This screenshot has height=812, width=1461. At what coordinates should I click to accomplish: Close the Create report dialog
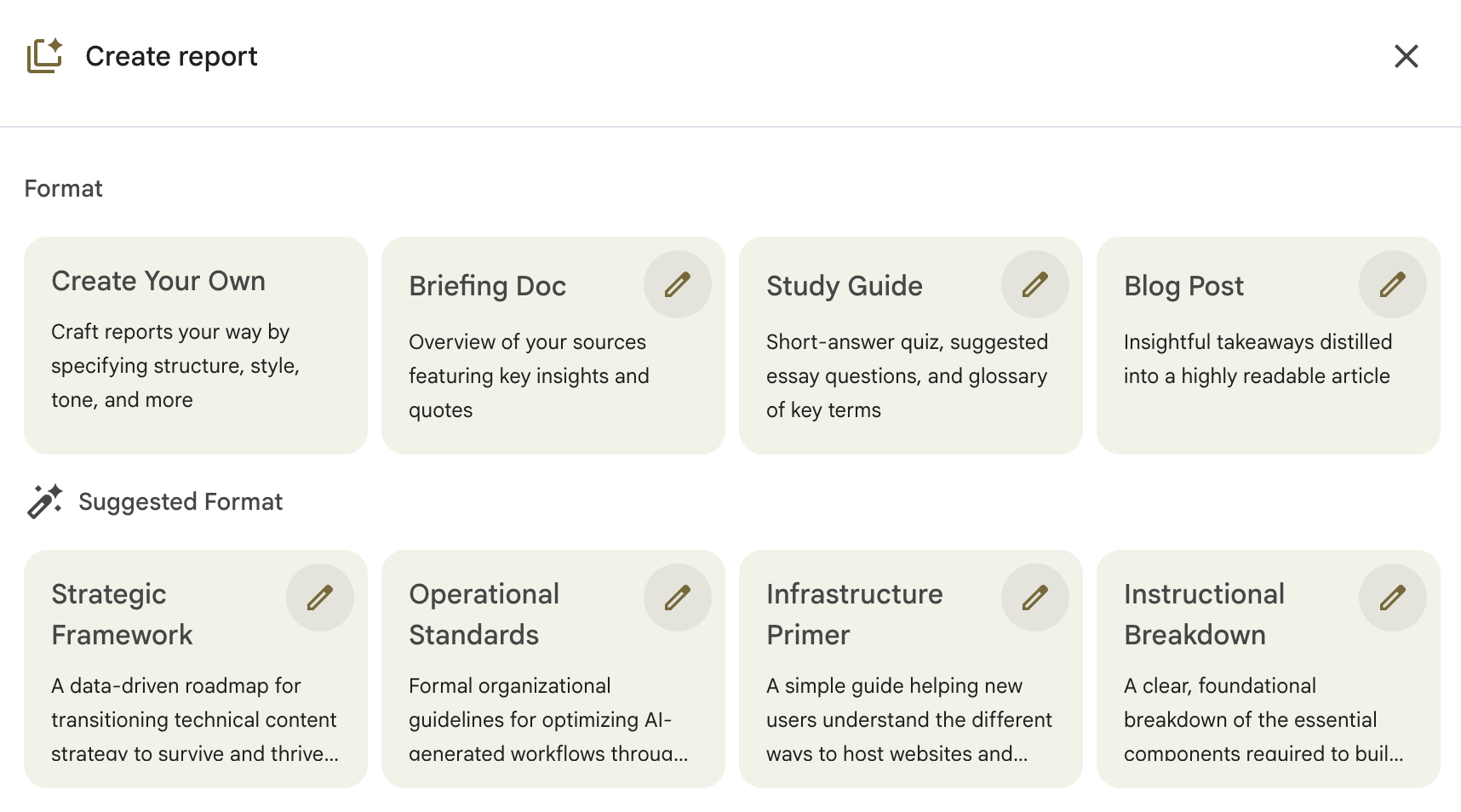pos(1406,56)
